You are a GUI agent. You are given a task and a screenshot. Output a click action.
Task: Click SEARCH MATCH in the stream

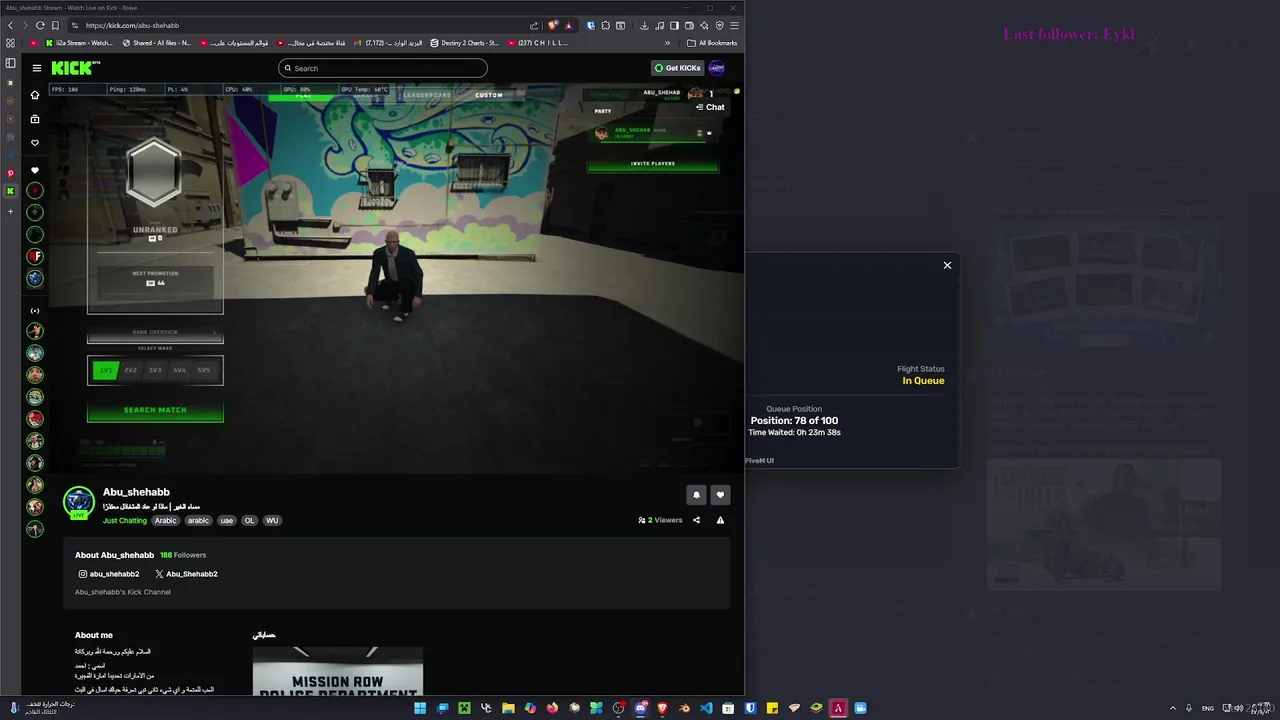pyautogui.click(x=155, y=410)
